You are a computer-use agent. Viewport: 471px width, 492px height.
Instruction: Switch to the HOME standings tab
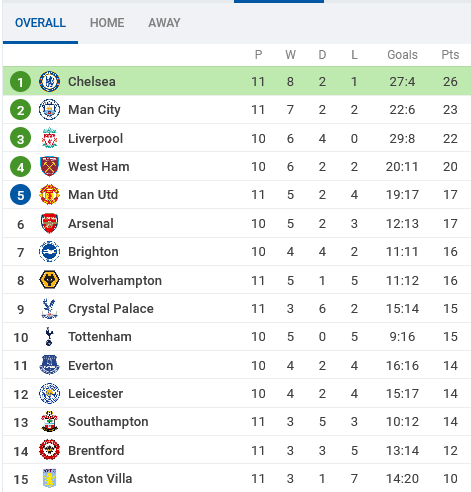[107, 23]
